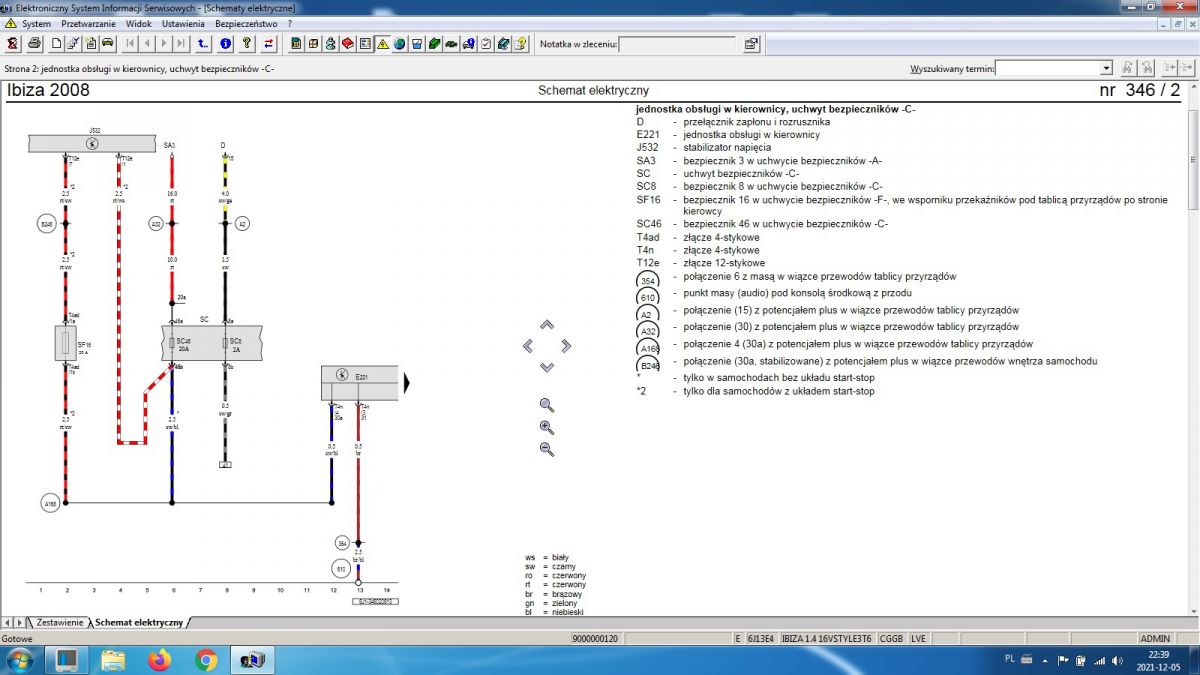The width and height of the screenshot is (1200, 675).
Task: Click the blue info circle icon
Action: click(225, 43)
